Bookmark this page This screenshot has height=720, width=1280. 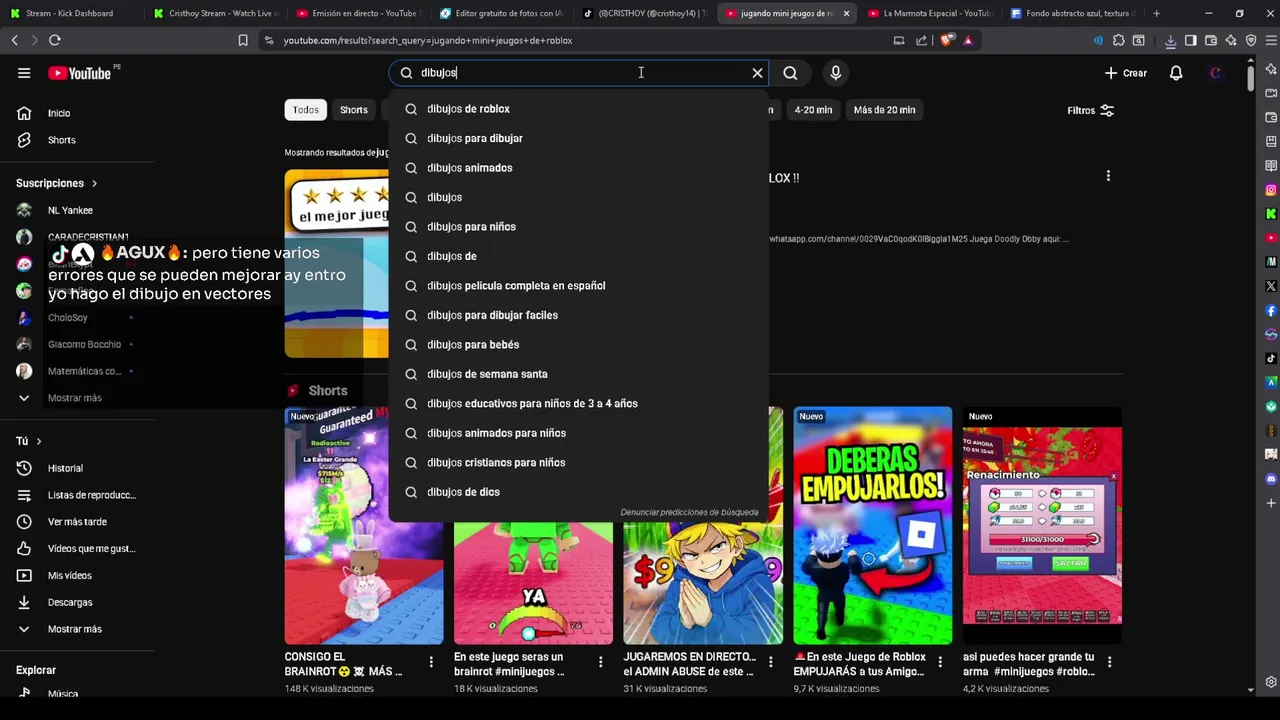pos(242,40)
